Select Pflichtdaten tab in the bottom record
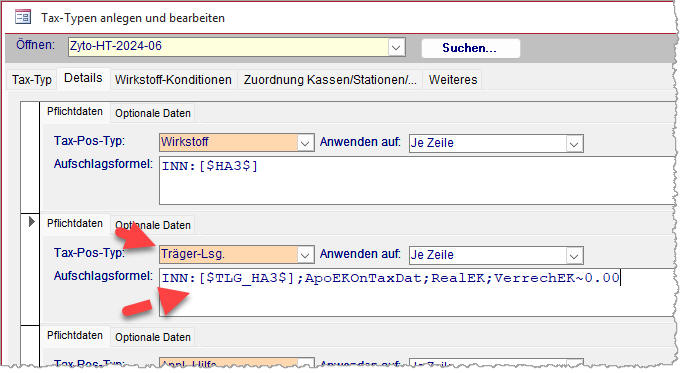This screenshot has width=682, height=373. [x=75, y=335]
